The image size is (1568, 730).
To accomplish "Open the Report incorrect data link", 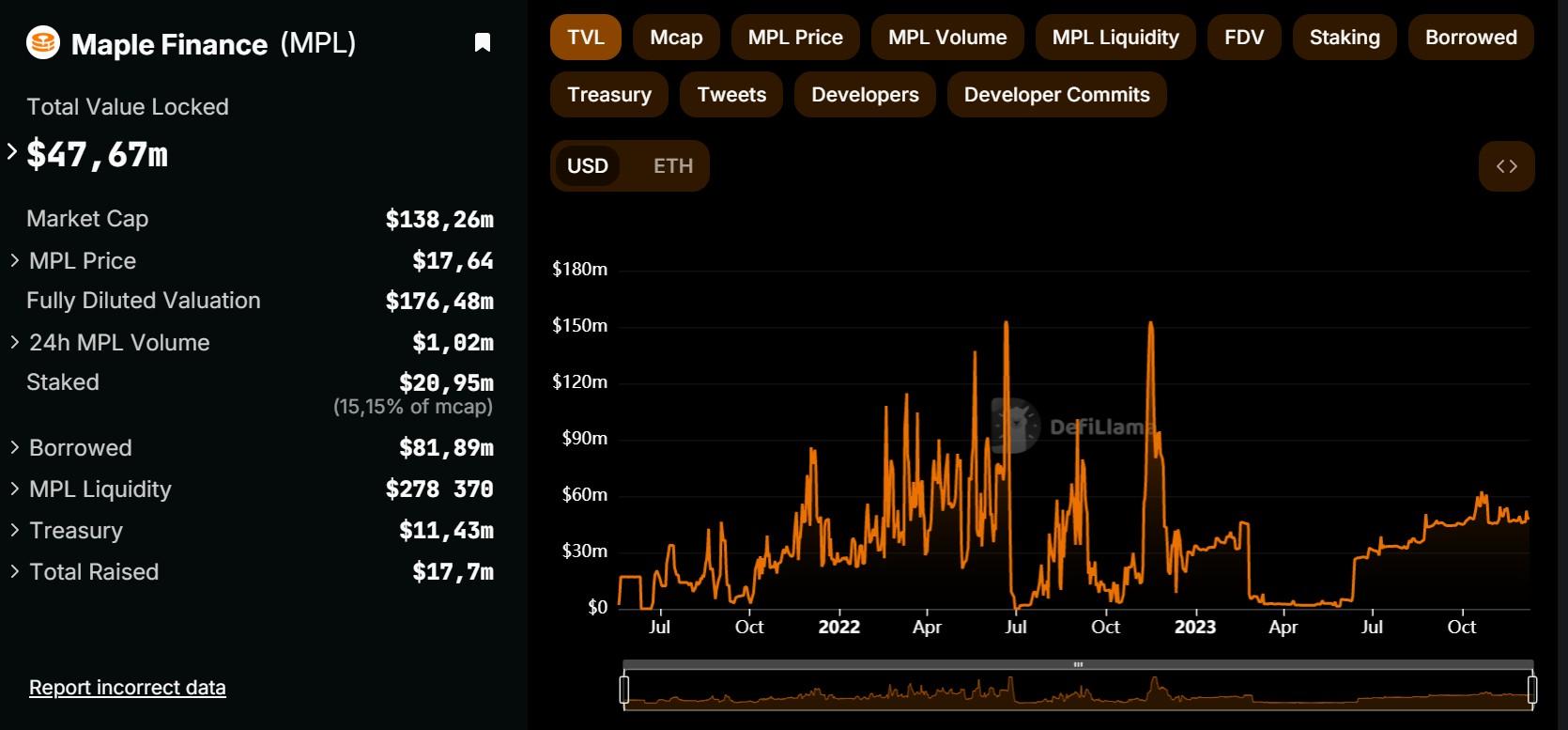I will click(128, 688).
